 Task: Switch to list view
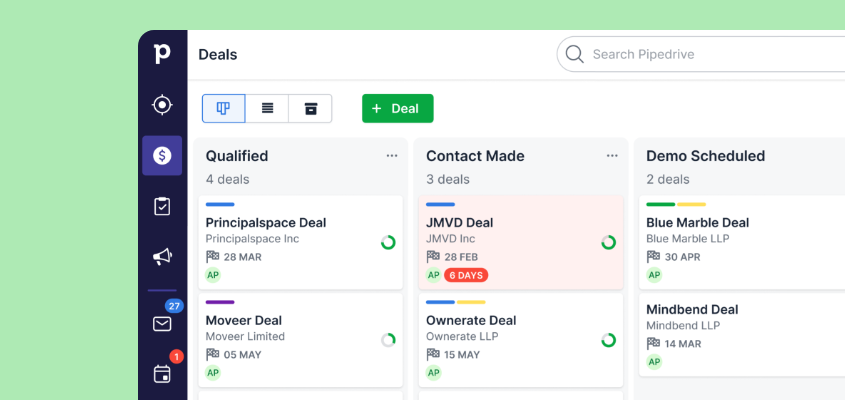(267, 108)
